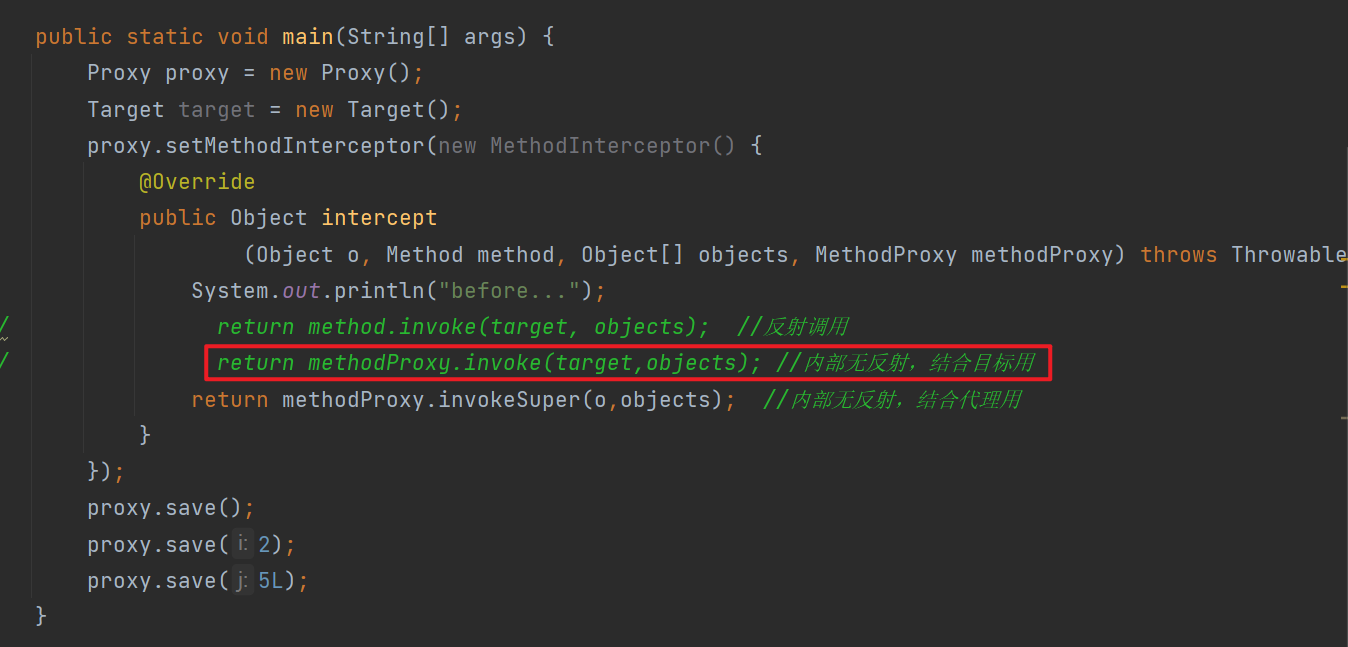
Task: Click the greyed unused 'target' variable
Action: tap(217, 110)
